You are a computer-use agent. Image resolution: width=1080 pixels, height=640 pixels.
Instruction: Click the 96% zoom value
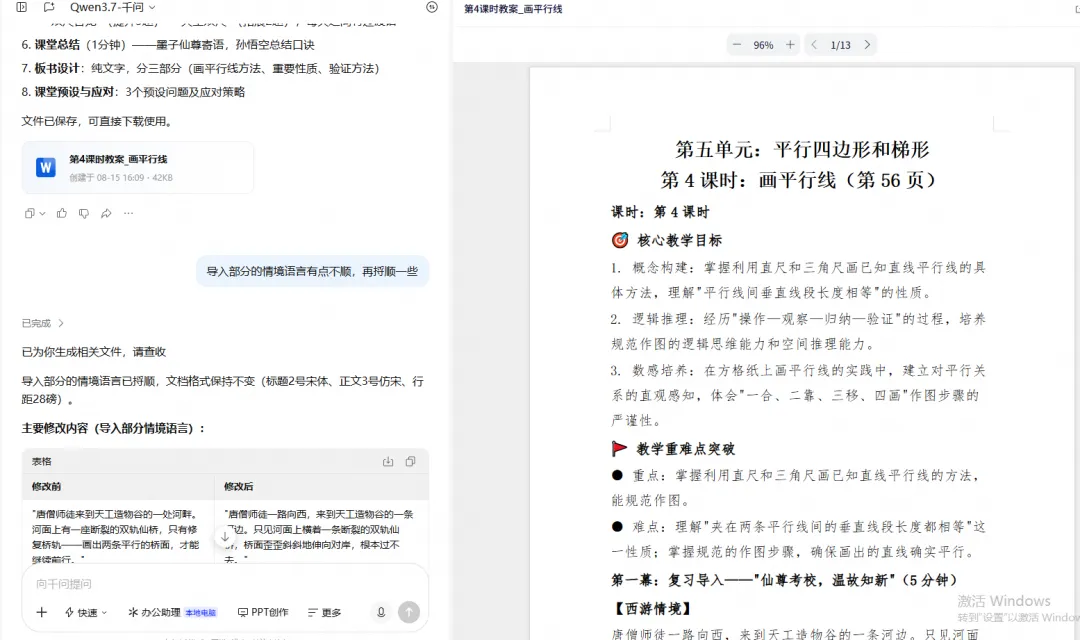coord(763,45)
